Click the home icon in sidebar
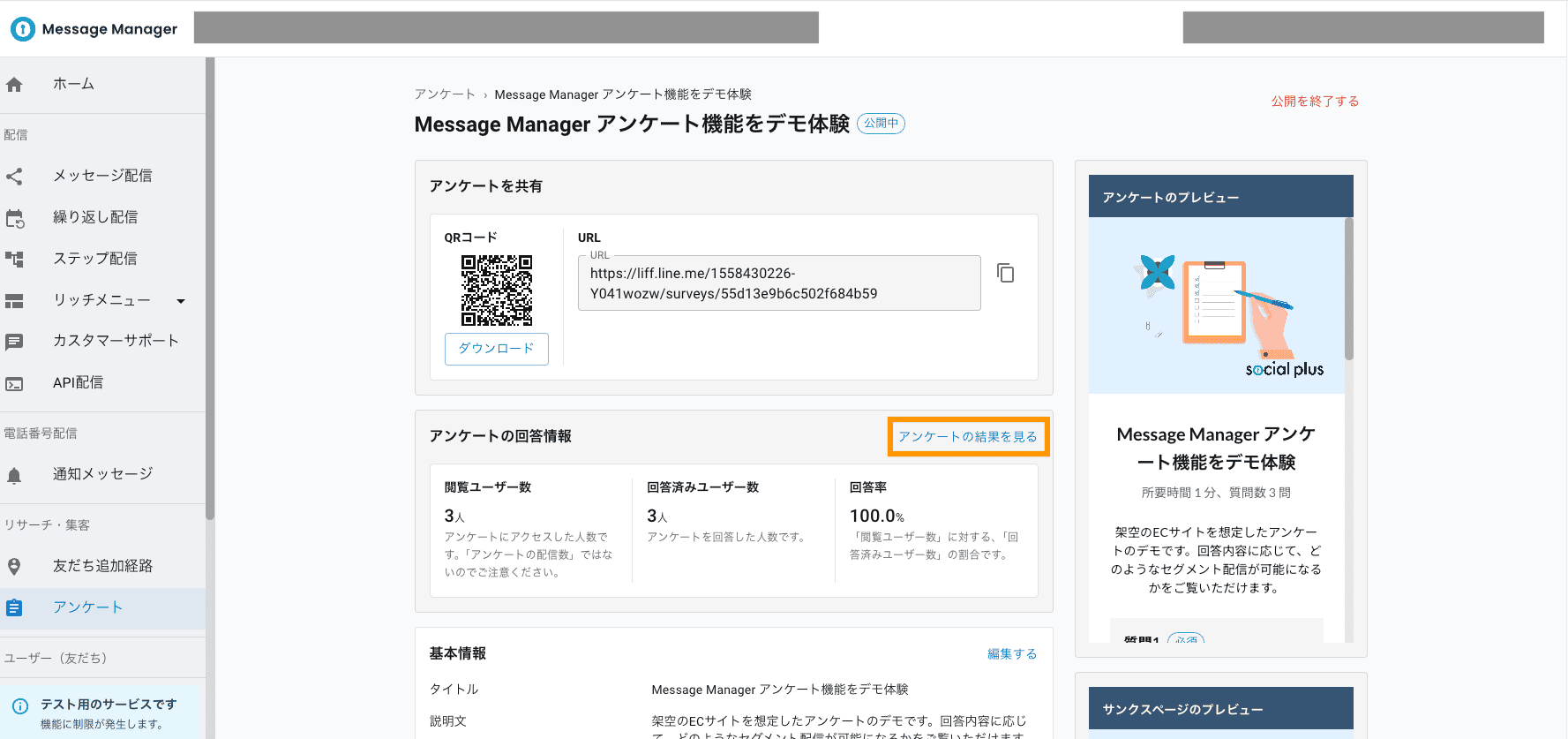This screenshot has height=739, width=1568. click(x=14, y=85)
